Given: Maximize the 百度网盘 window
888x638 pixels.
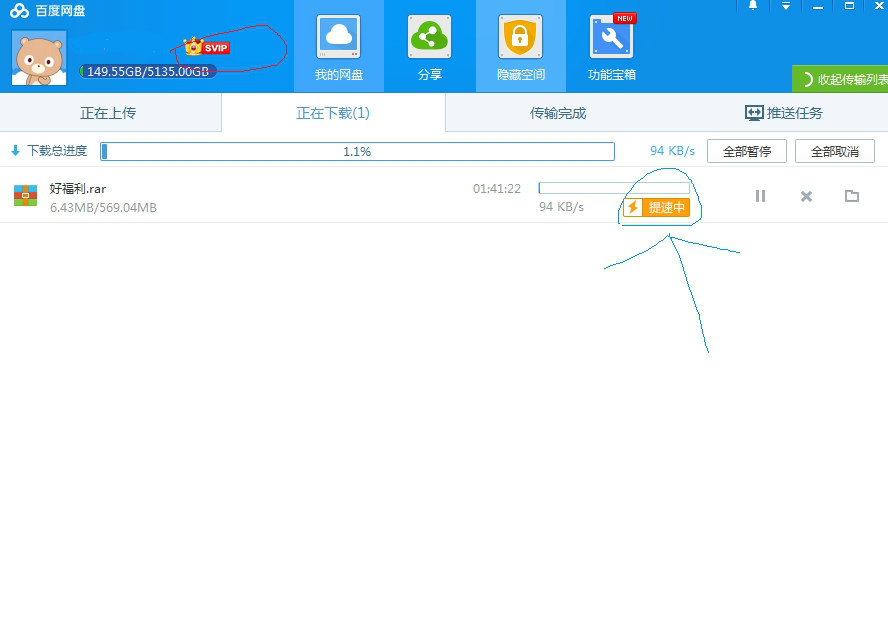Looking at the screenshot, I should (x=849, y=6).
